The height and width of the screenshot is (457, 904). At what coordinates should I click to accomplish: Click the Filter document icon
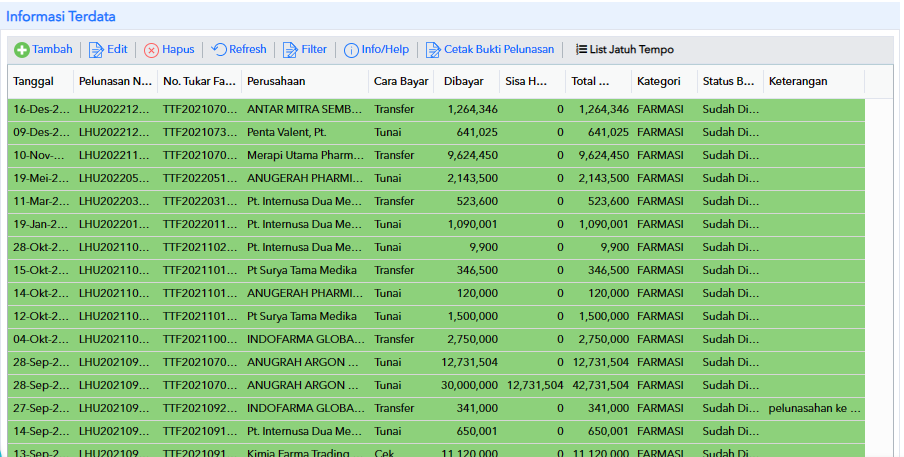pyautogui.click(x=290, y=50)
